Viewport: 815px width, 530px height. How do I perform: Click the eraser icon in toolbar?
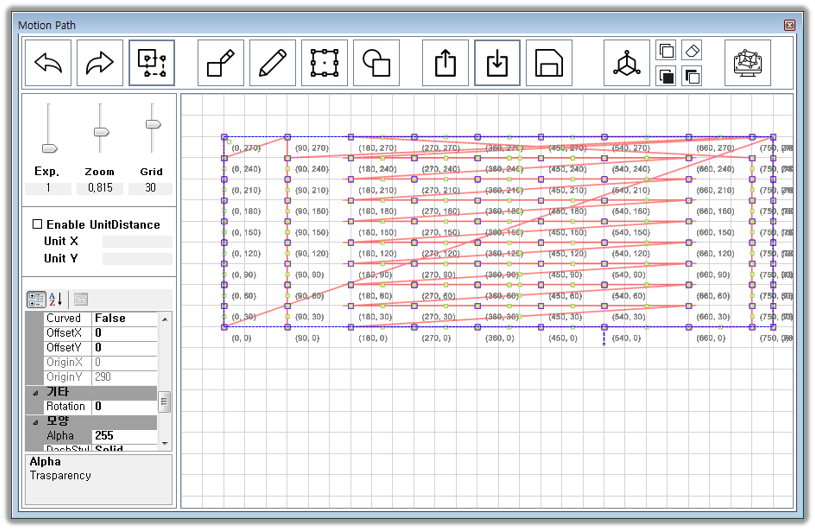coord(691,50)
